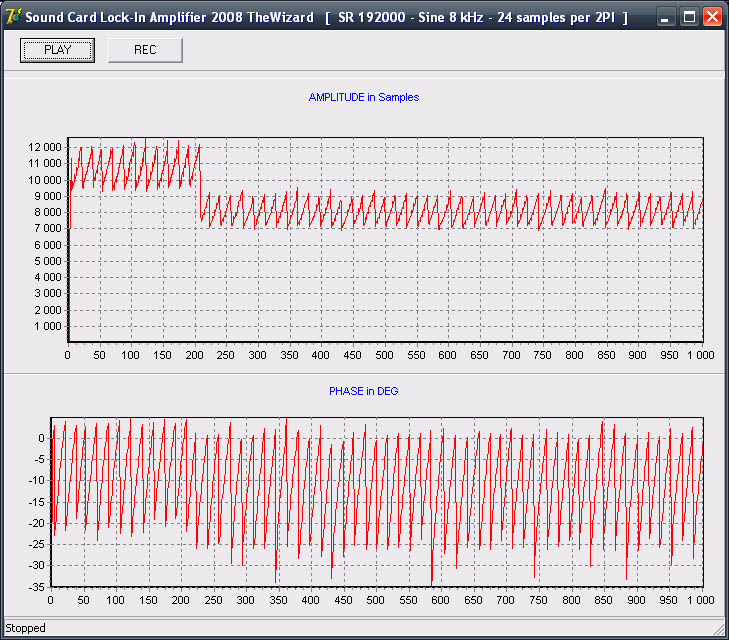This screenshot has width=729, height=640.
Task: Click the 'Stopped' status bar text
Action: pos(26,628)
